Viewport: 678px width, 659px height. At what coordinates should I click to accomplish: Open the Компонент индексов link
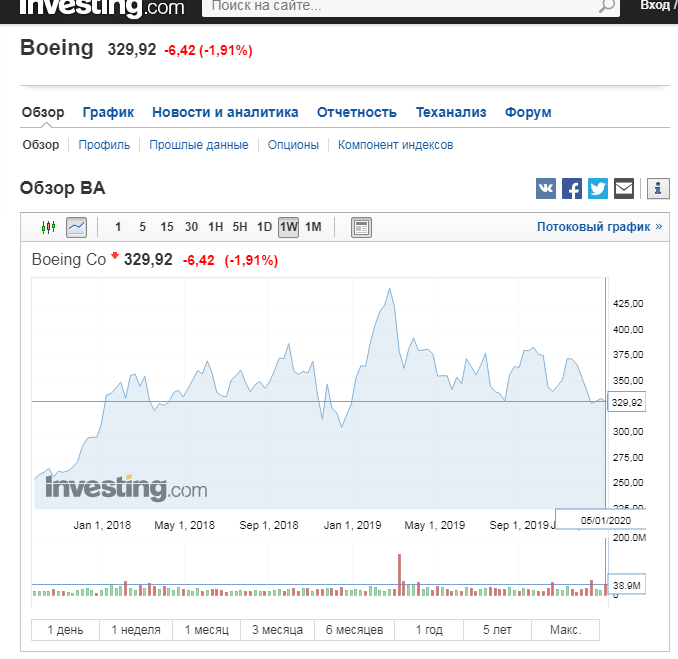395,145
